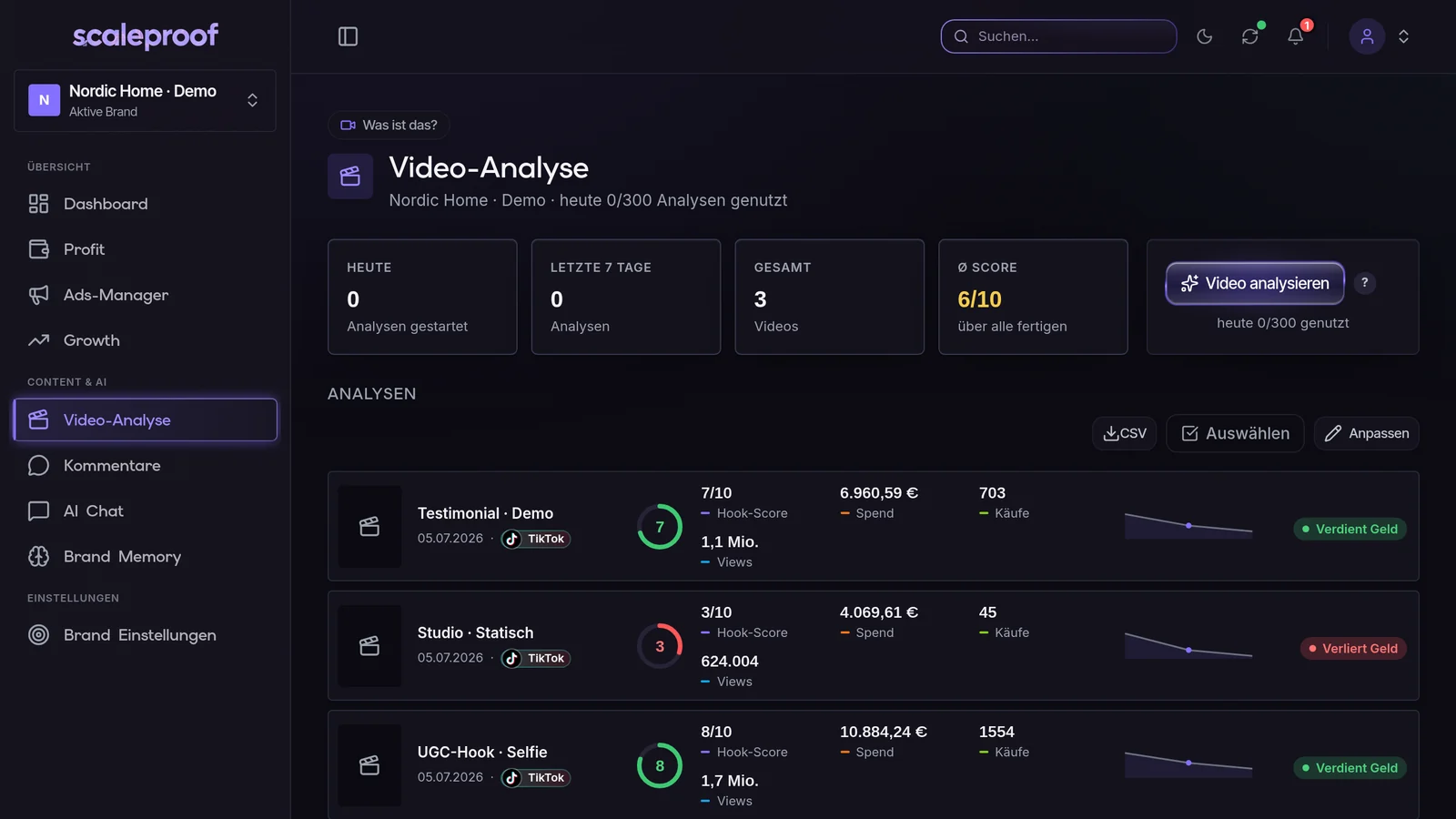
Task: Open Brand Einstellungen
Action: point(145,635)
